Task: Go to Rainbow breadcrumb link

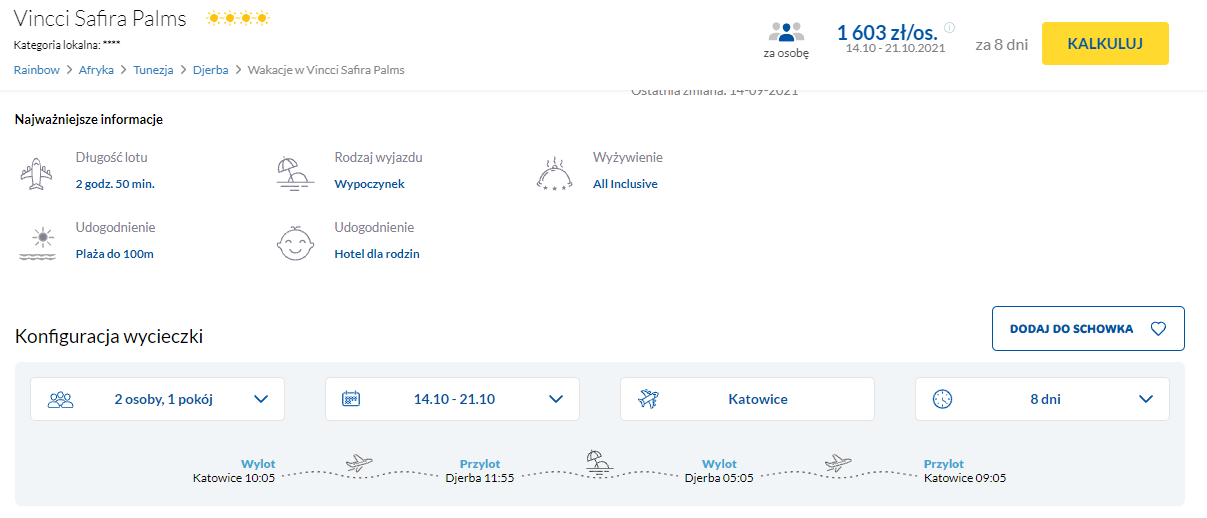Action: 36,70
